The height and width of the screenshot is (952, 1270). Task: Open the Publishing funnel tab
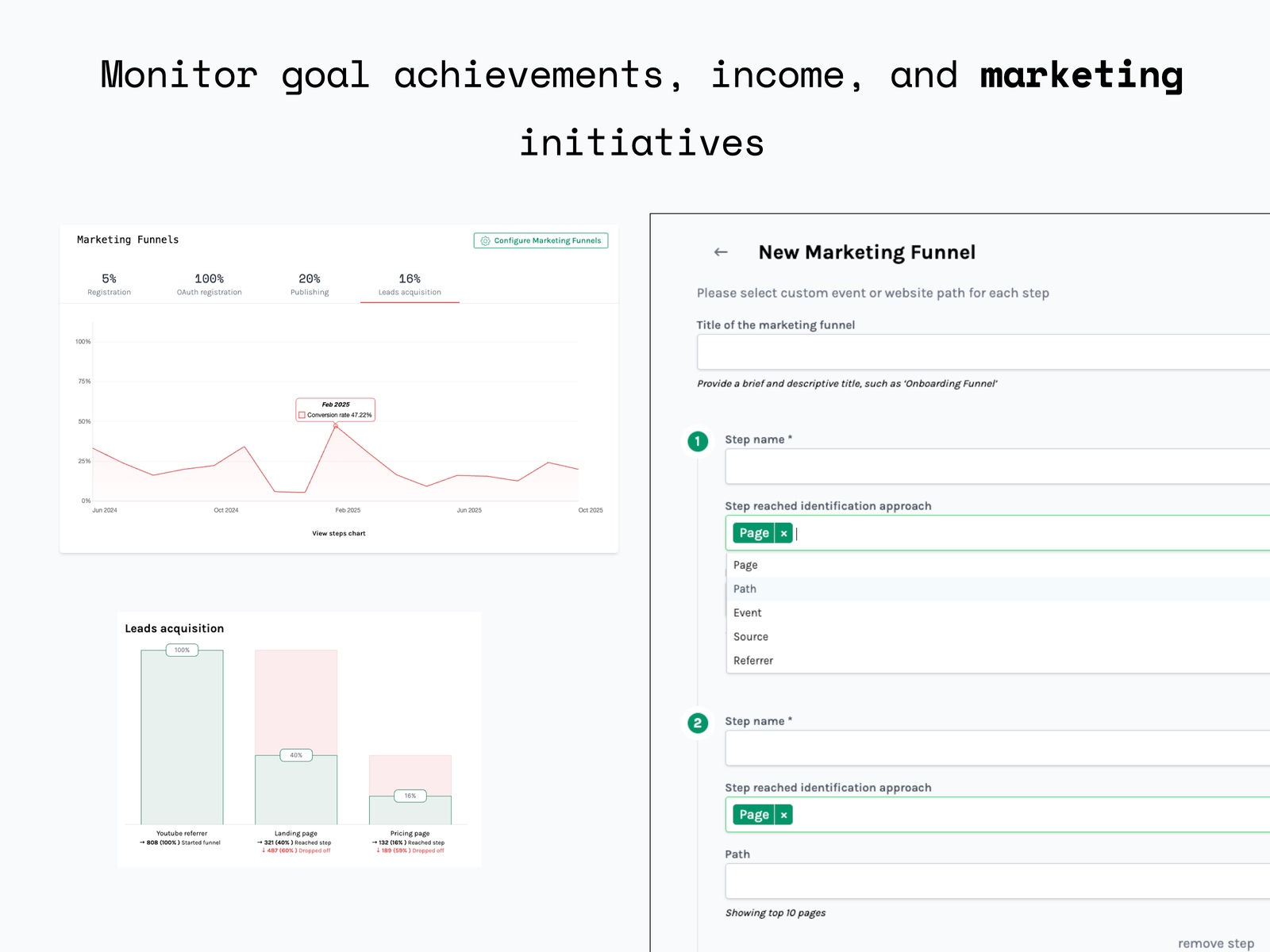coord(309,284)
